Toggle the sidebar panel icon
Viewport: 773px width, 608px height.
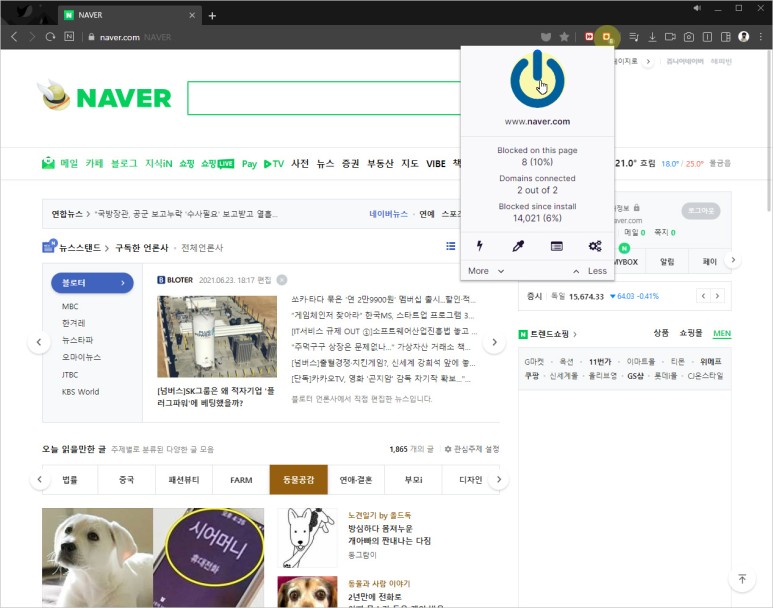[725, 37]
